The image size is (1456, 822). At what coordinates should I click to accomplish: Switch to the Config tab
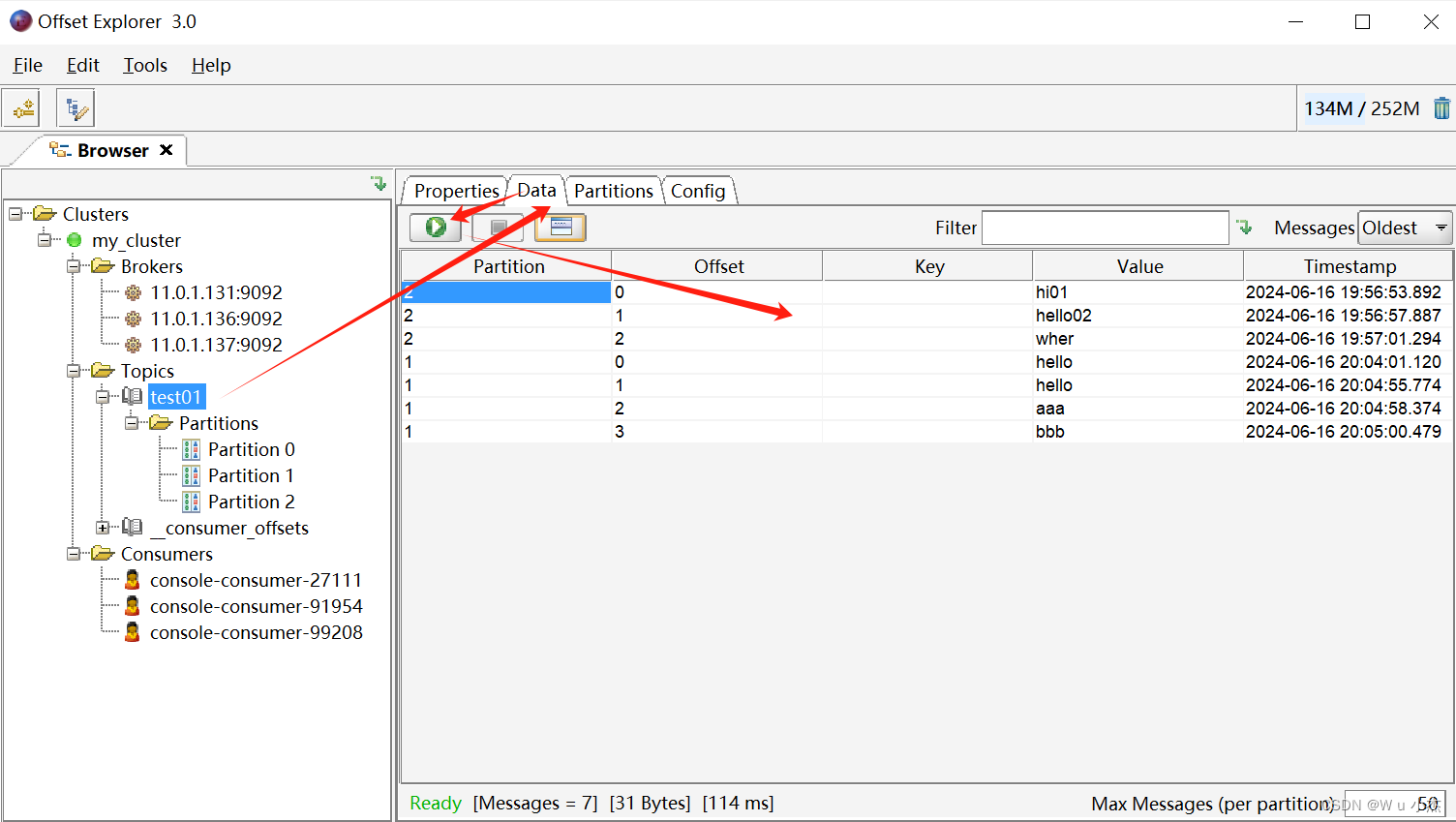coord(698,191)
